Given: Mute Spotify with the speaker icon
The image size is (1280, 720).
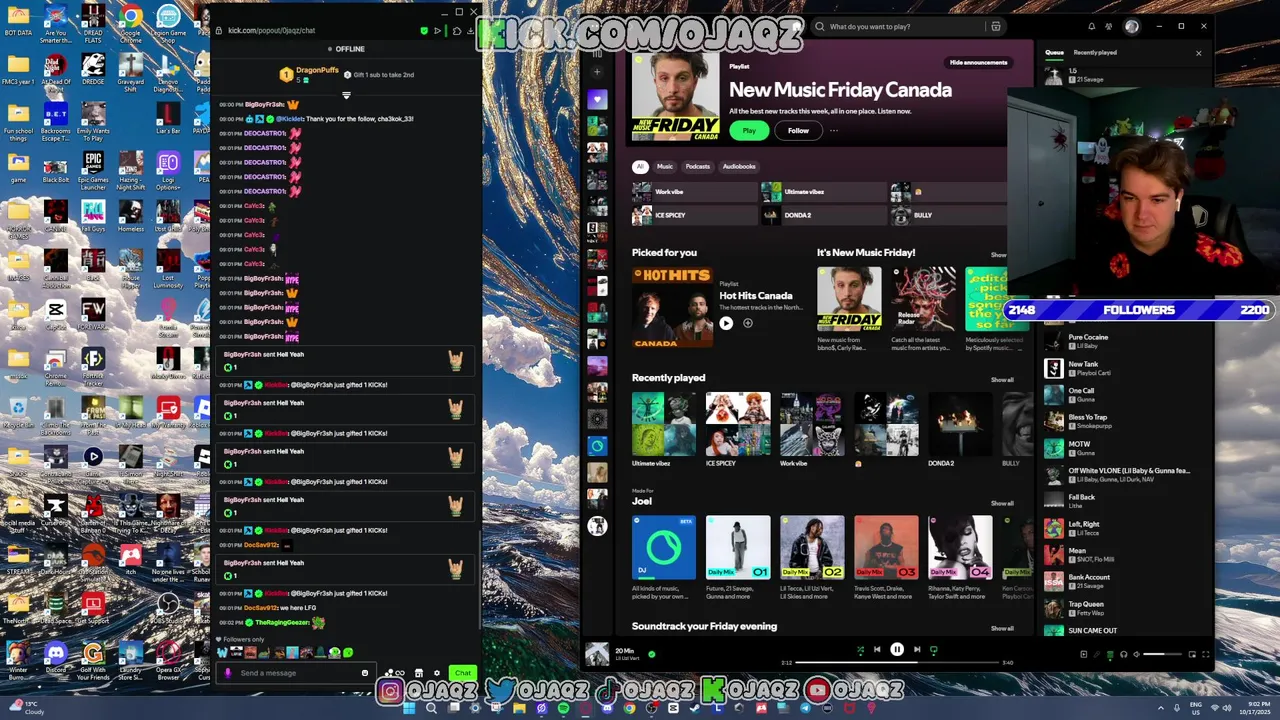Looking at the screenshot, I should [x=1137, y=655].
